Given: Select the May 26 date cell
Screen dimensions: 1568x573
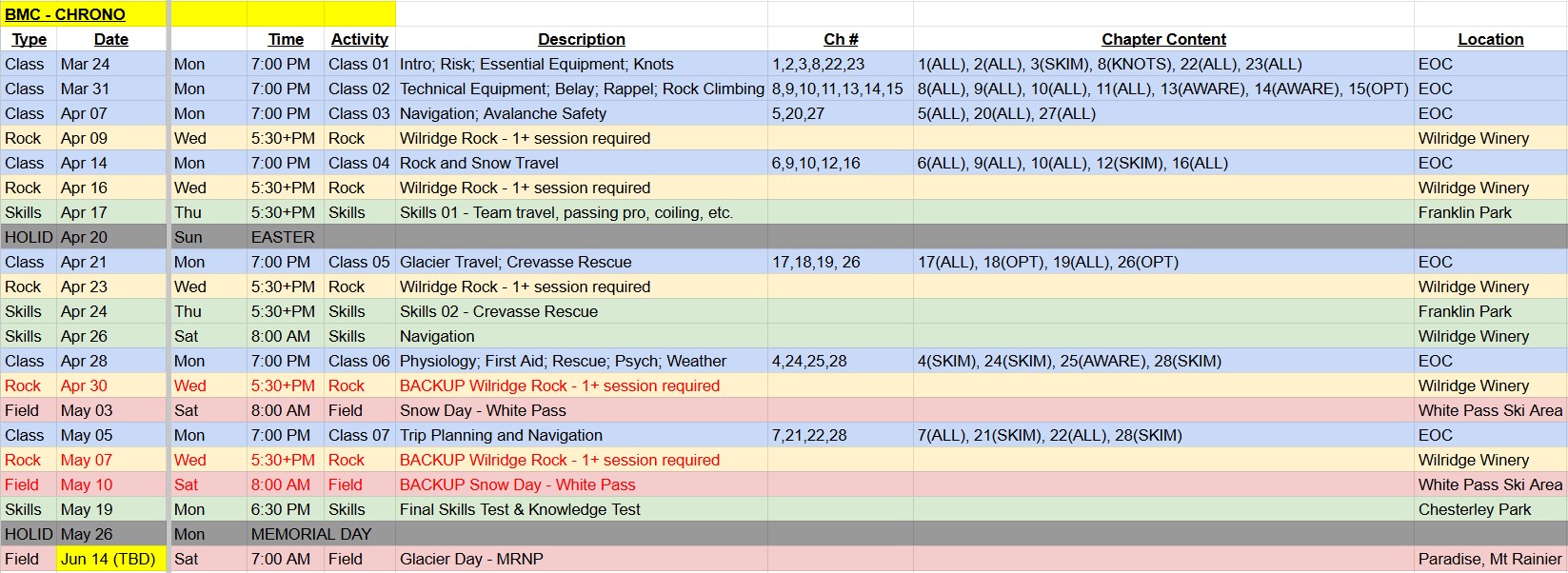Looking at the screenshot, I should coord(111,534).
